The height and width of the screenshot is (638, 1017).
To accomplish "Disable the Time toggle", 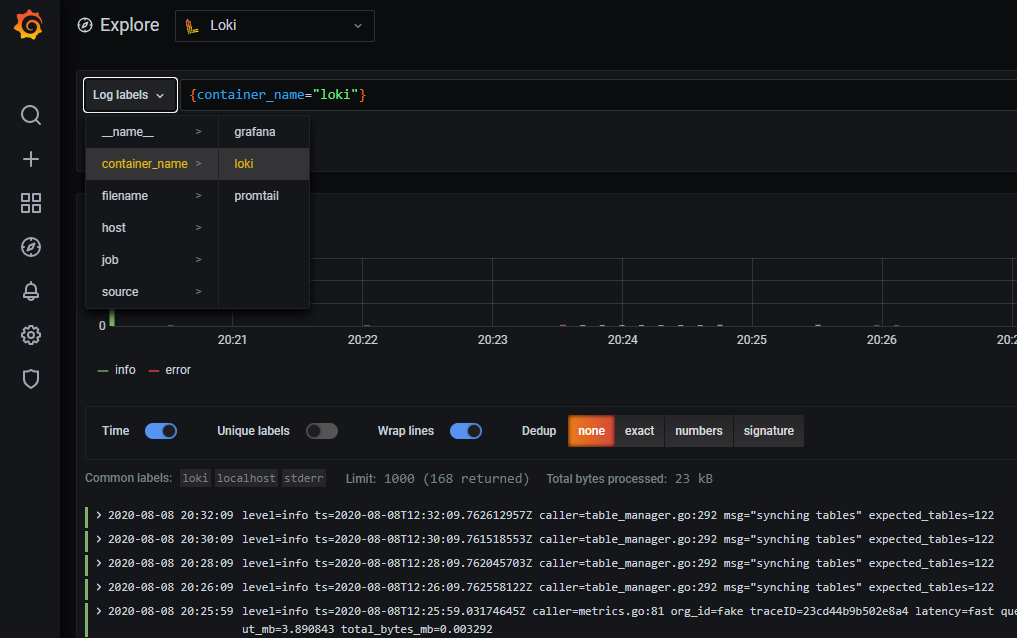I will click(160, 430).
